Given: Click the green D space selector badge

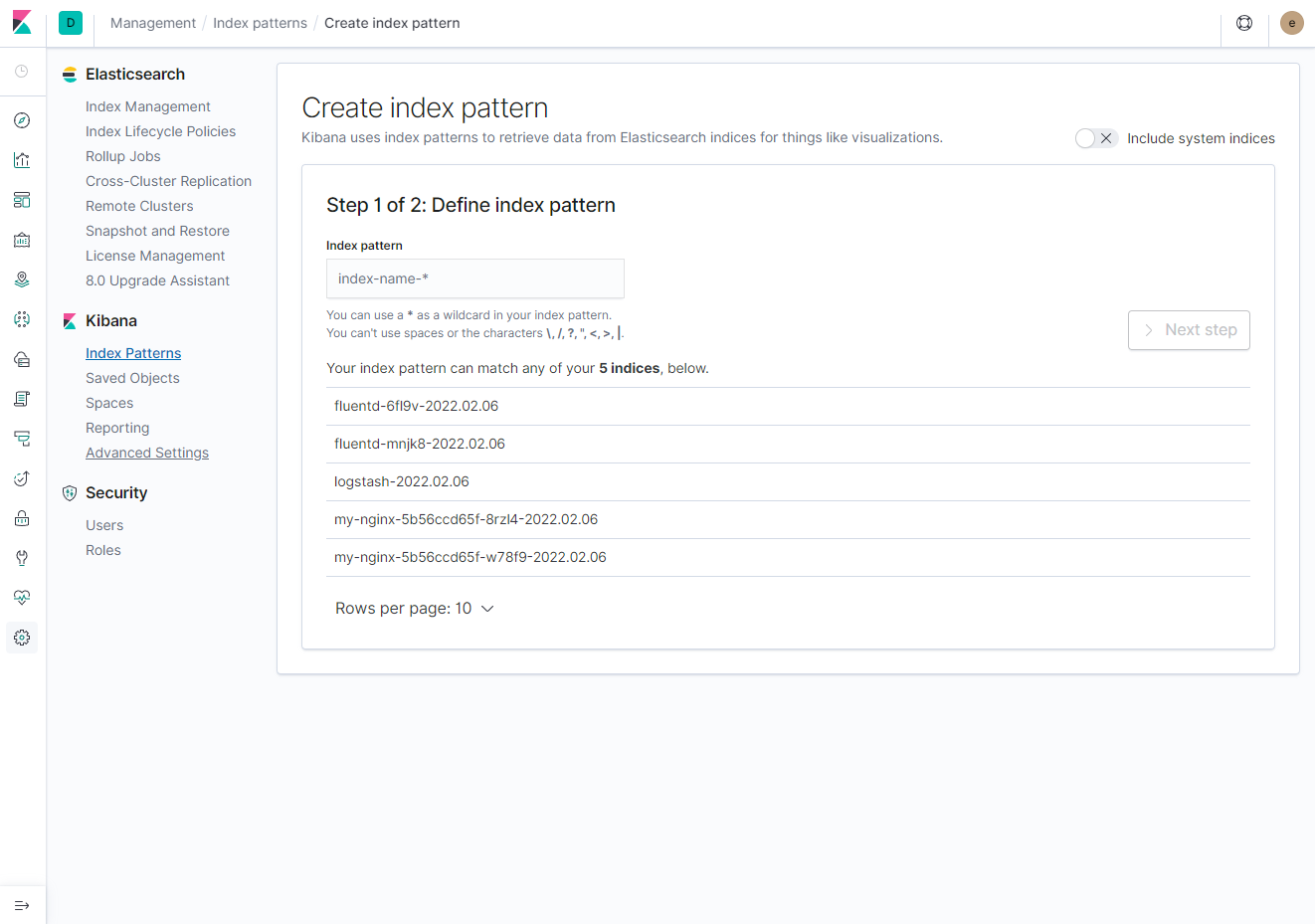Looking at the screenshot, I should pyautogui.click(x=71, y=23).
